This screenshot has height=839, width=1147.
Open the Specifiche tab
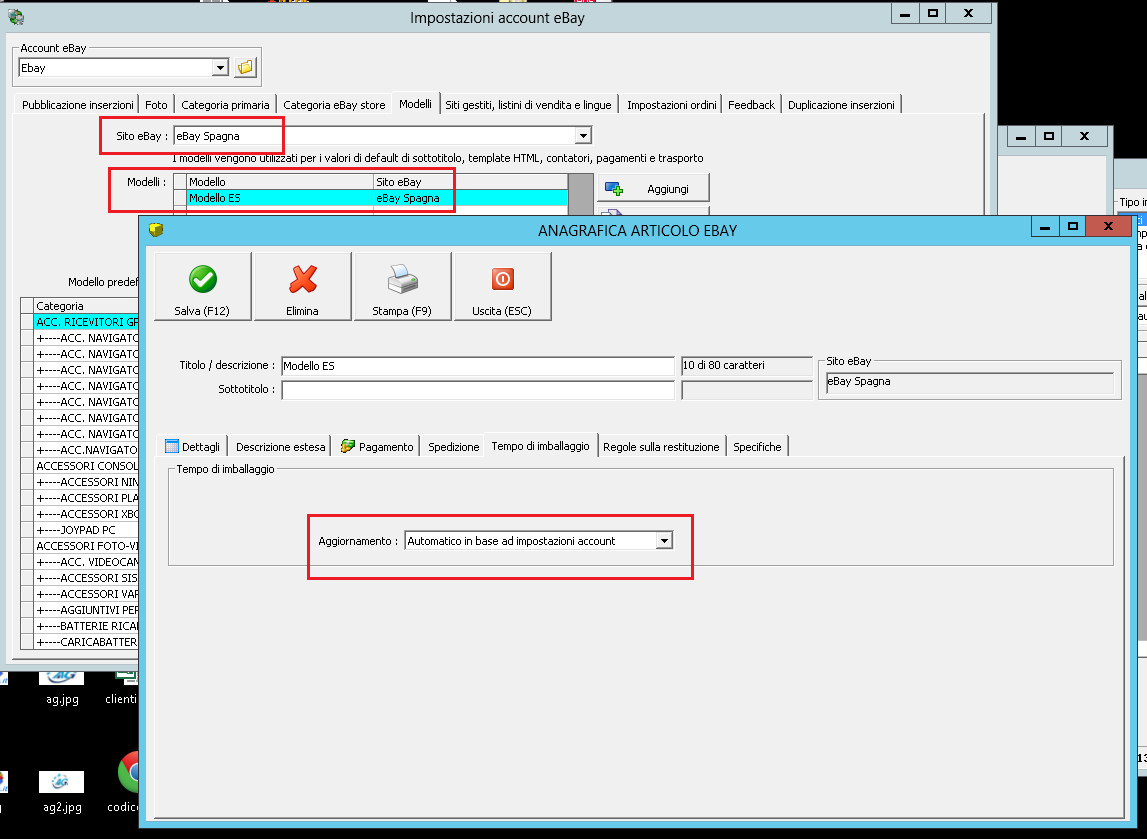[757, 446]
